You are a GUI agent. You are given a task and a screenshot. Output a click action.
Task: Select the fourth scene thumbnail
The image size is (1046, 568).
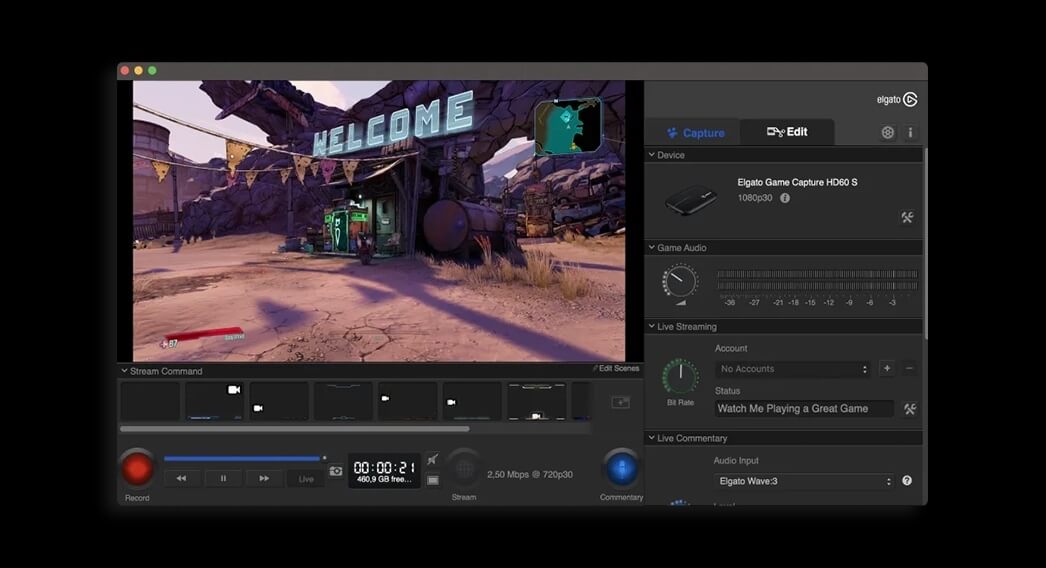343,401
